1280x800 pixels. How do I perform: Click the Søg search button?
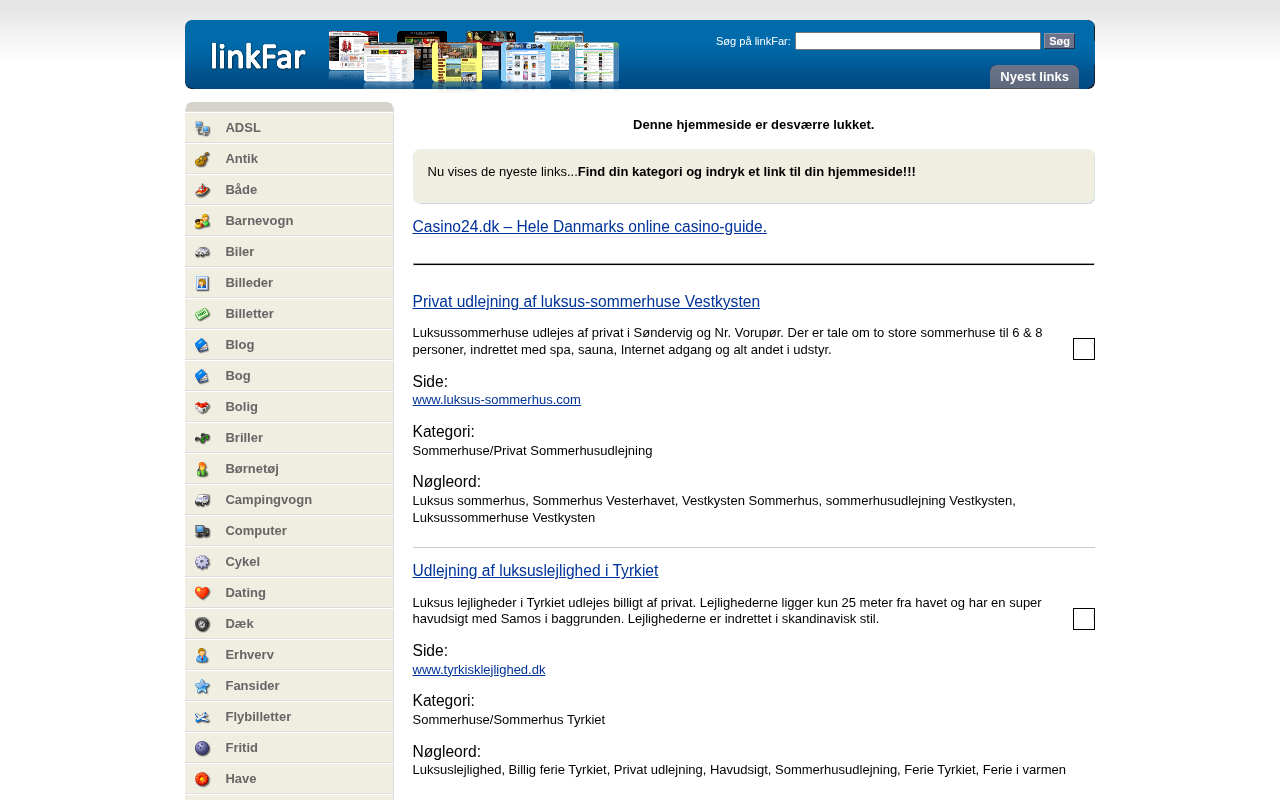(x=1059, y=41)
